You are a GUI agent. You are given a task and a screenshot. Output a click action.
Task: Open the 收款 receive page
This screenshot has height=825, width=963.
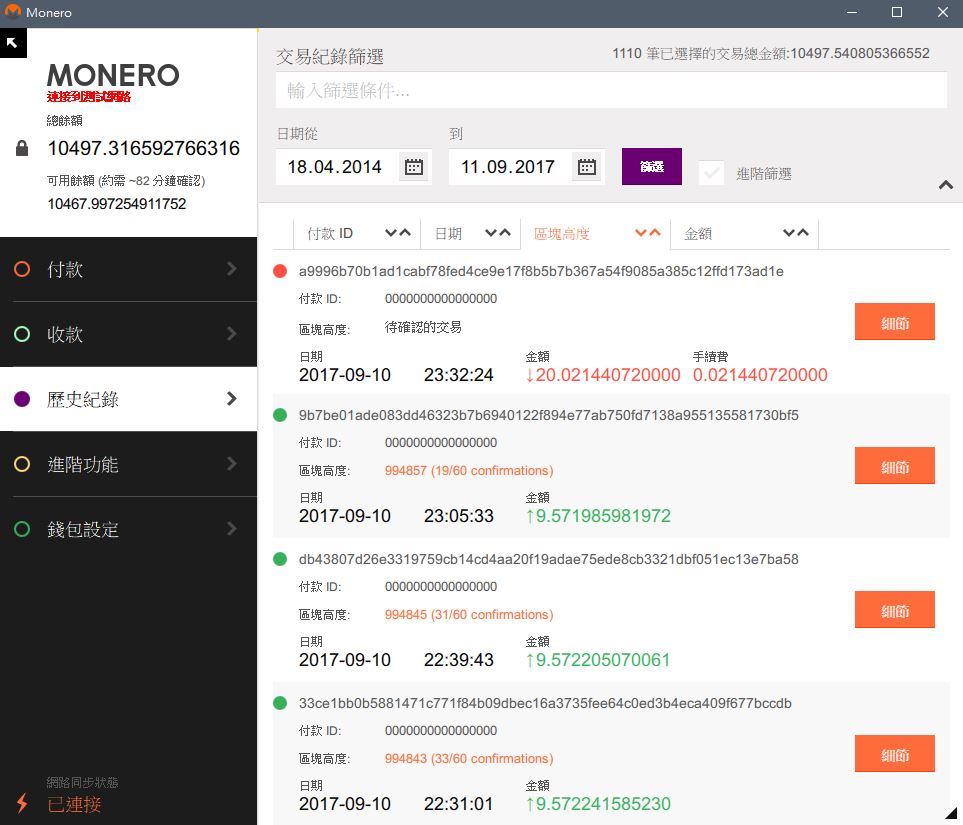coord(128,334)
